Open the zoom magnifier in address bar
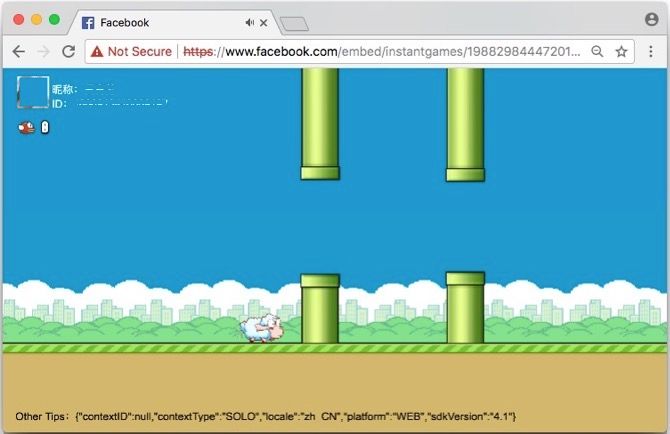670x434 pixels. (x=597, y=52)
